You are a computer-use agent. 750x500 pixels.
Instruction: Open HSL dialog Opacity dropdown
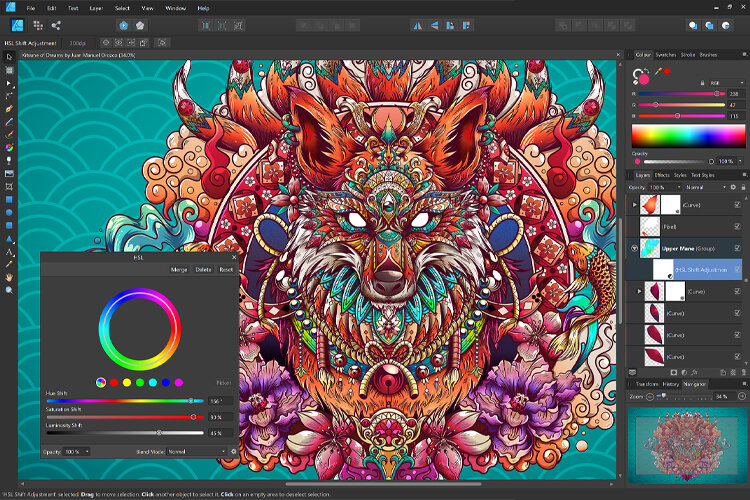[77, 452]
